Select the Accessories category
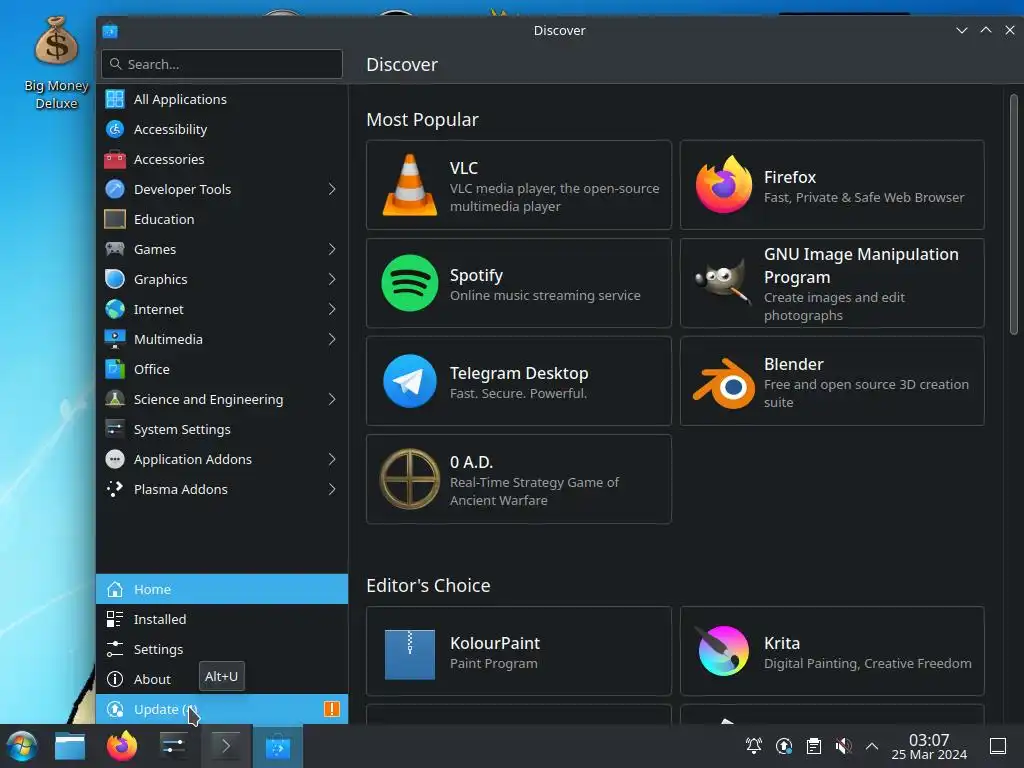 [x=222, y=159]
